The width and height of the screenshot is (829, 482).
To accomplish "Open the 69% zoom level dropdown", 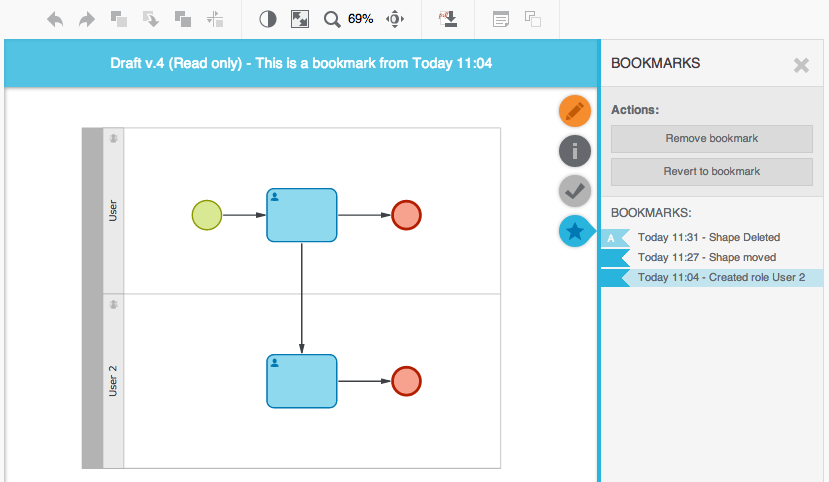I will (x=360, y=19).
